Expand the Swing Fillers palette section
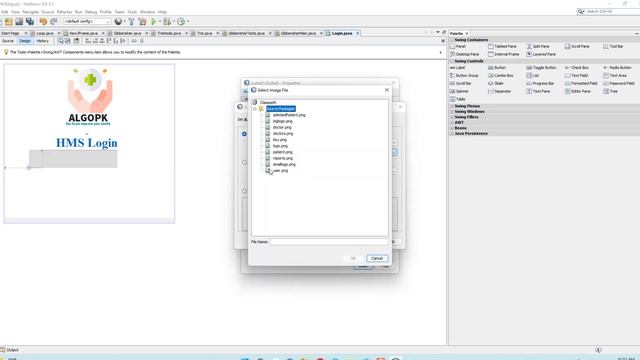The height and width of the screenshot is (360, 640). pyautogui.click(x=452, y=117)
